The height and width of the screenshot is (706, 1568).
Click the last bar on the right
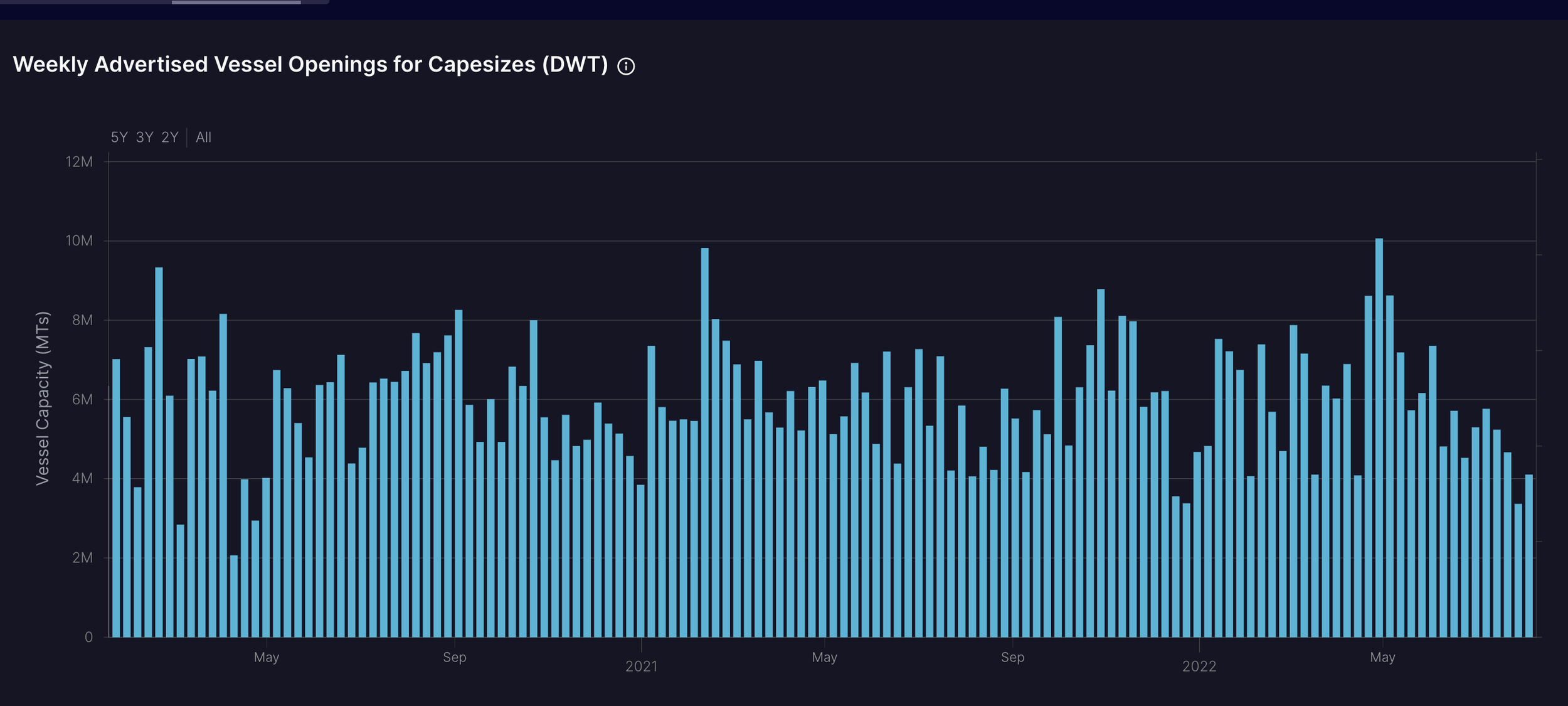coord(1528,559)
